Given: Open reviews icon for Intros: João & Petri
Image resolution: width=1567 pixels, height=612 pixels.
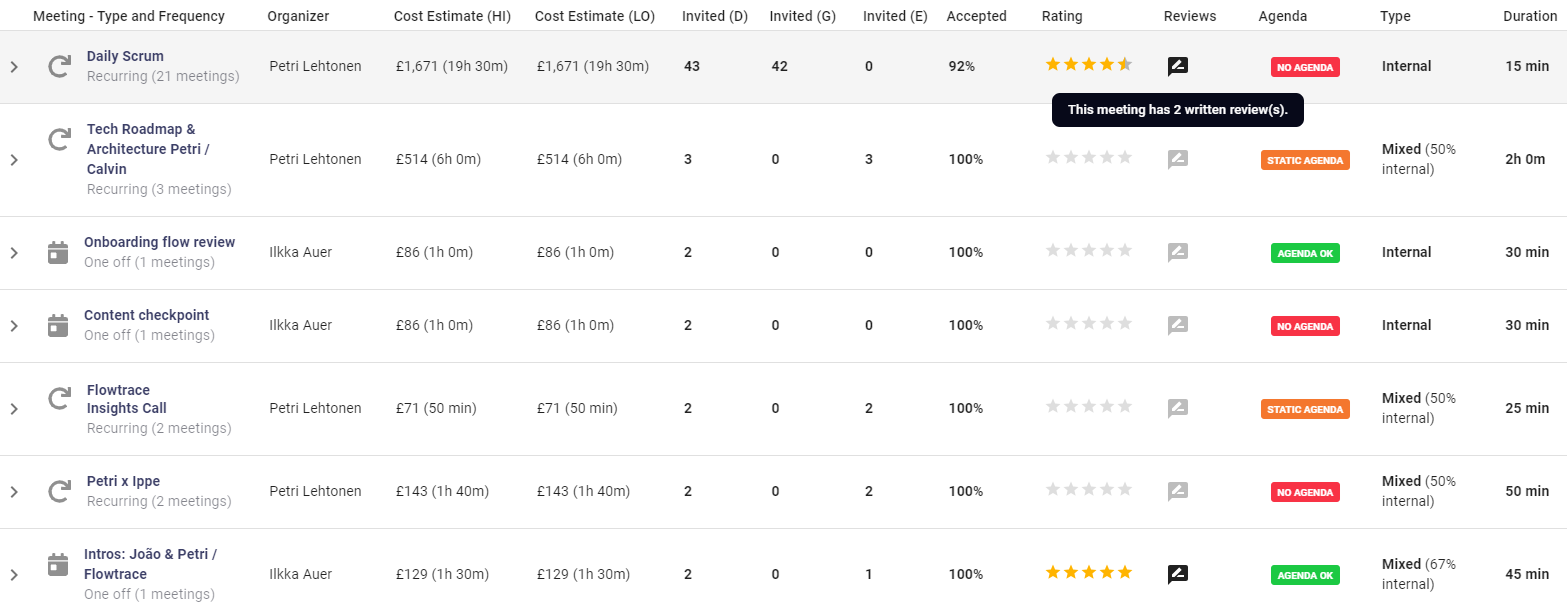Looking at the screenshot, I should pos(1178,574).
